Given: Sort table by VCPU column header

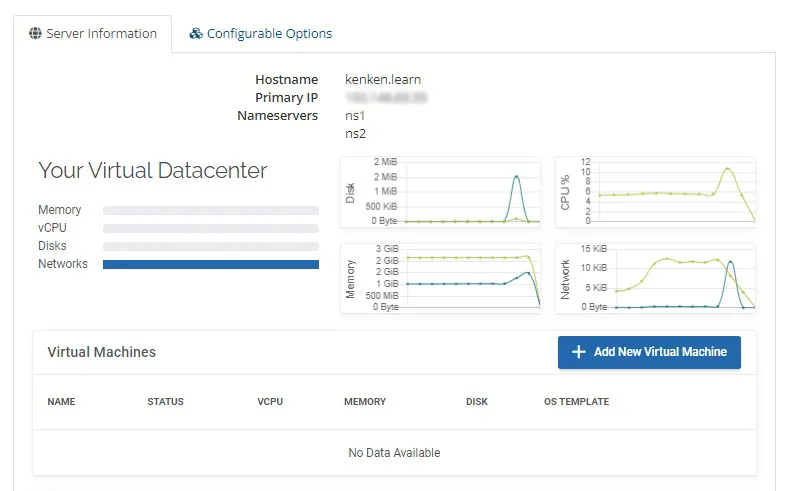Looking at the screenshot, I should click(x=270, y=402).
